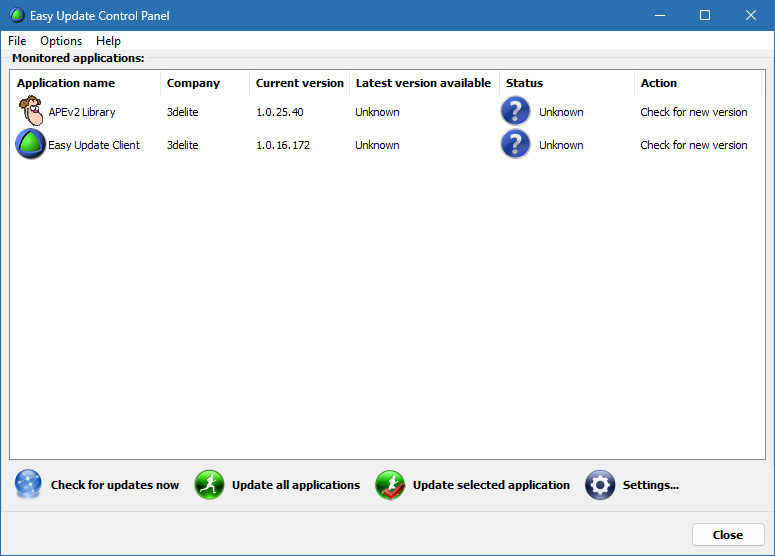Viewport: 775px width, 556px height.
Task: Sort by the Current version column header
Action: click(300, 83)
